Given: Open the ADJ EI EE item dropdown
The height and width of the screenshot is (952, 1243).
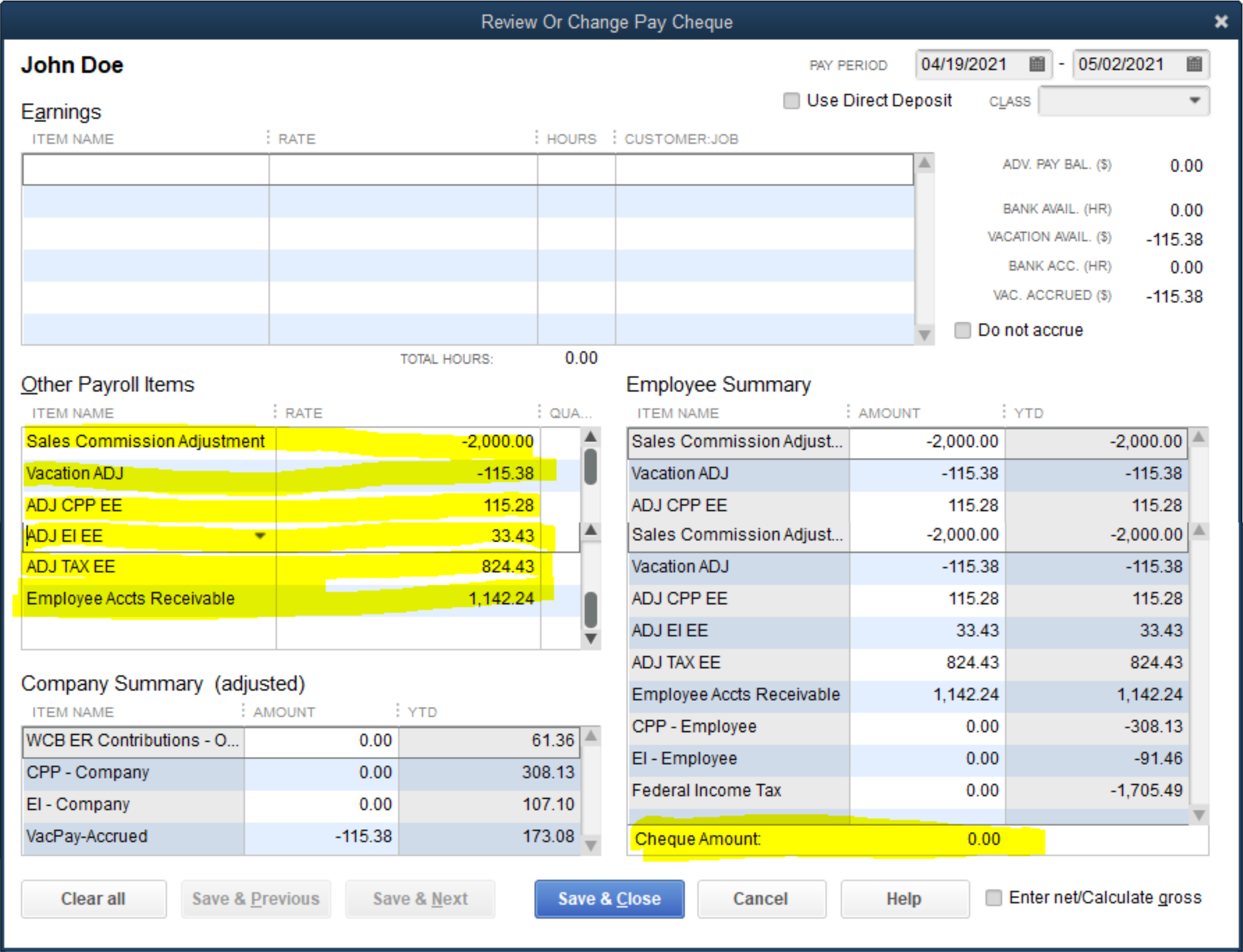Looking at the screenshot, I should coord(260,536).
